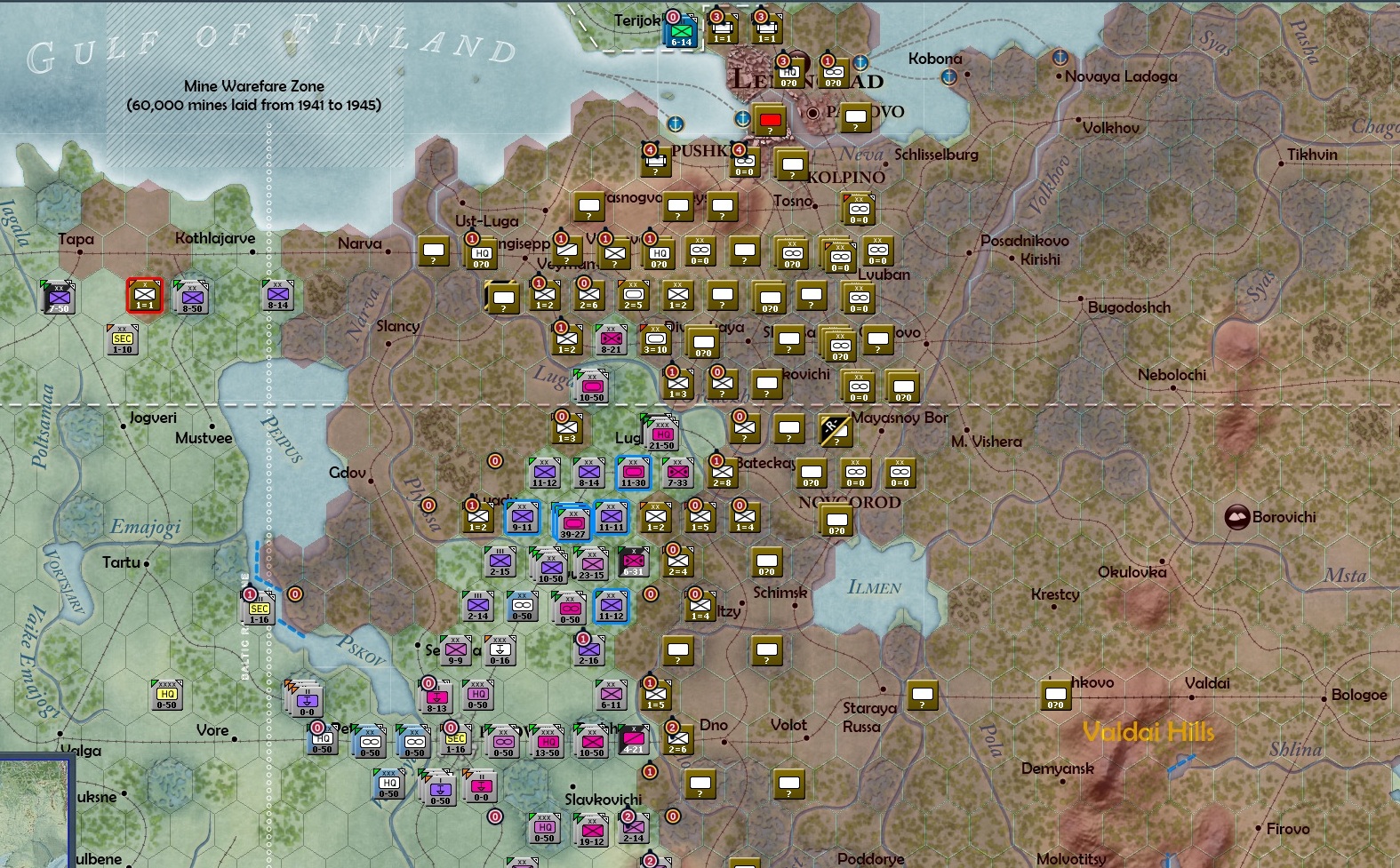
Task: Select the yellow HQ 0-50 counter
Action: (166, 695)
